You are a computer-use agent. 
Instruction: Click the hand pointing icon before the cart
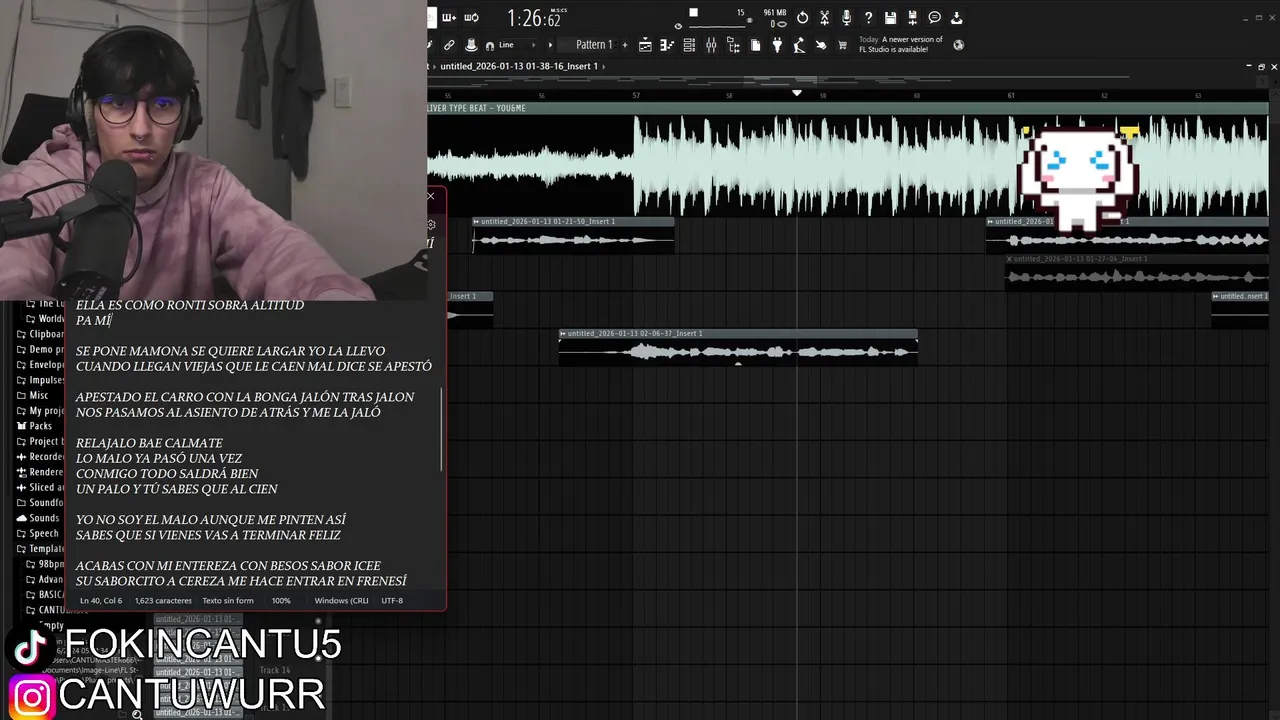[x=821, y=45]
